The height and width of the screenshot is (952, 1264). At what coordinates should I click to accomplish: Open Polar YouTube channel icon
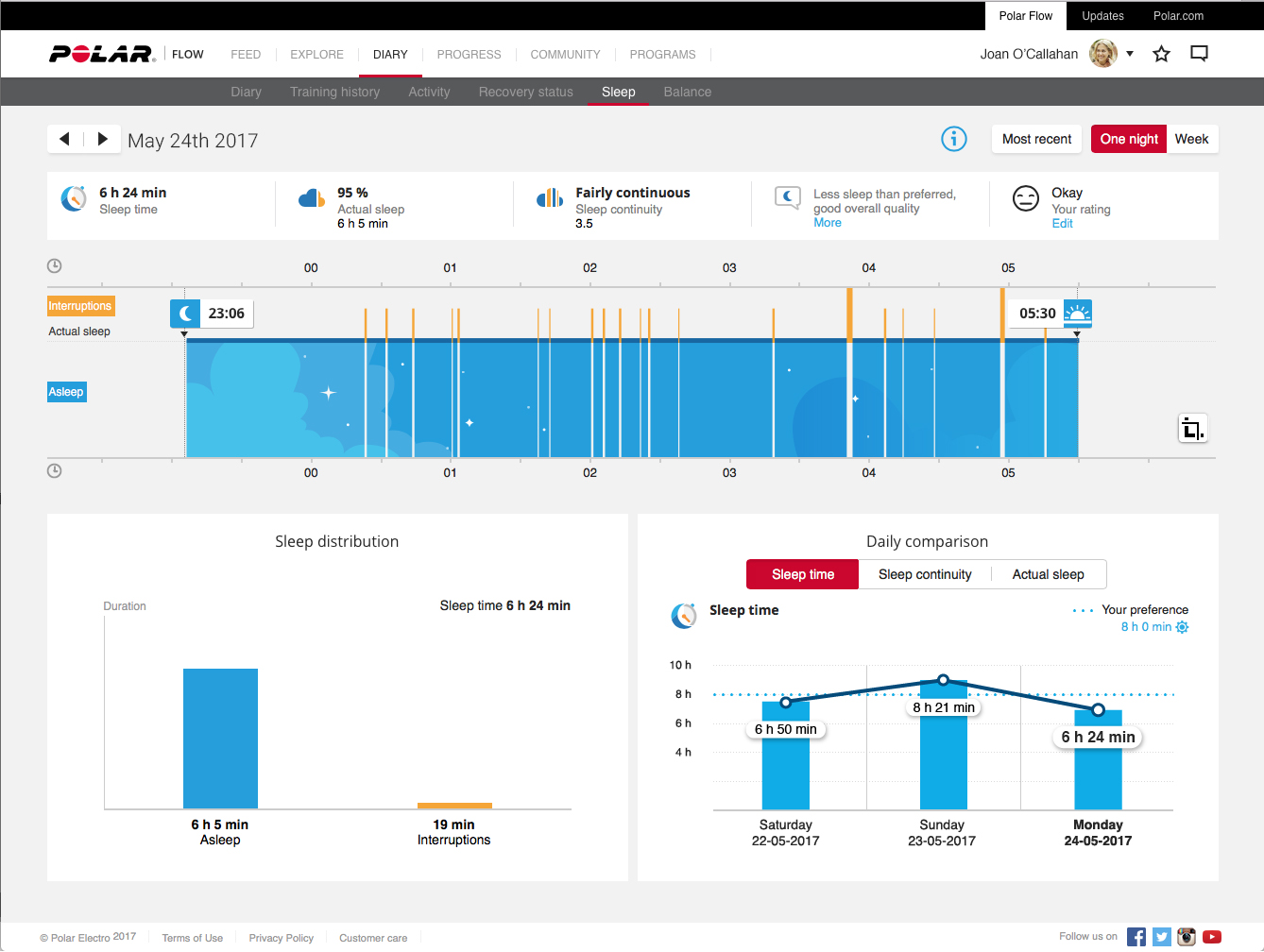[x=1212, y=937]
